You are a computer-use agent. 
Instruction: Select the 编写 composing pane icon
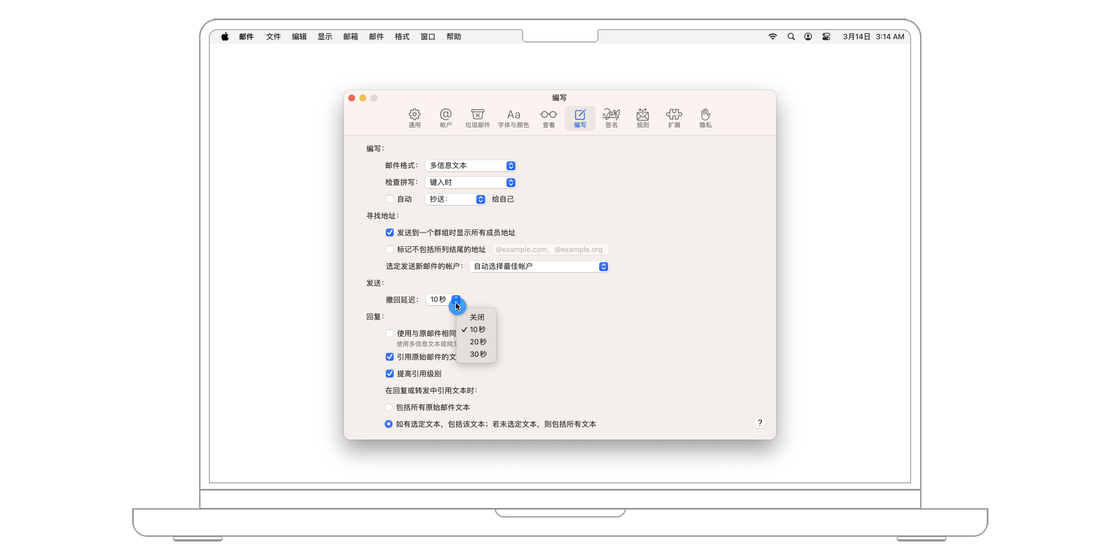pyautogui.click(x=580, y=118)
